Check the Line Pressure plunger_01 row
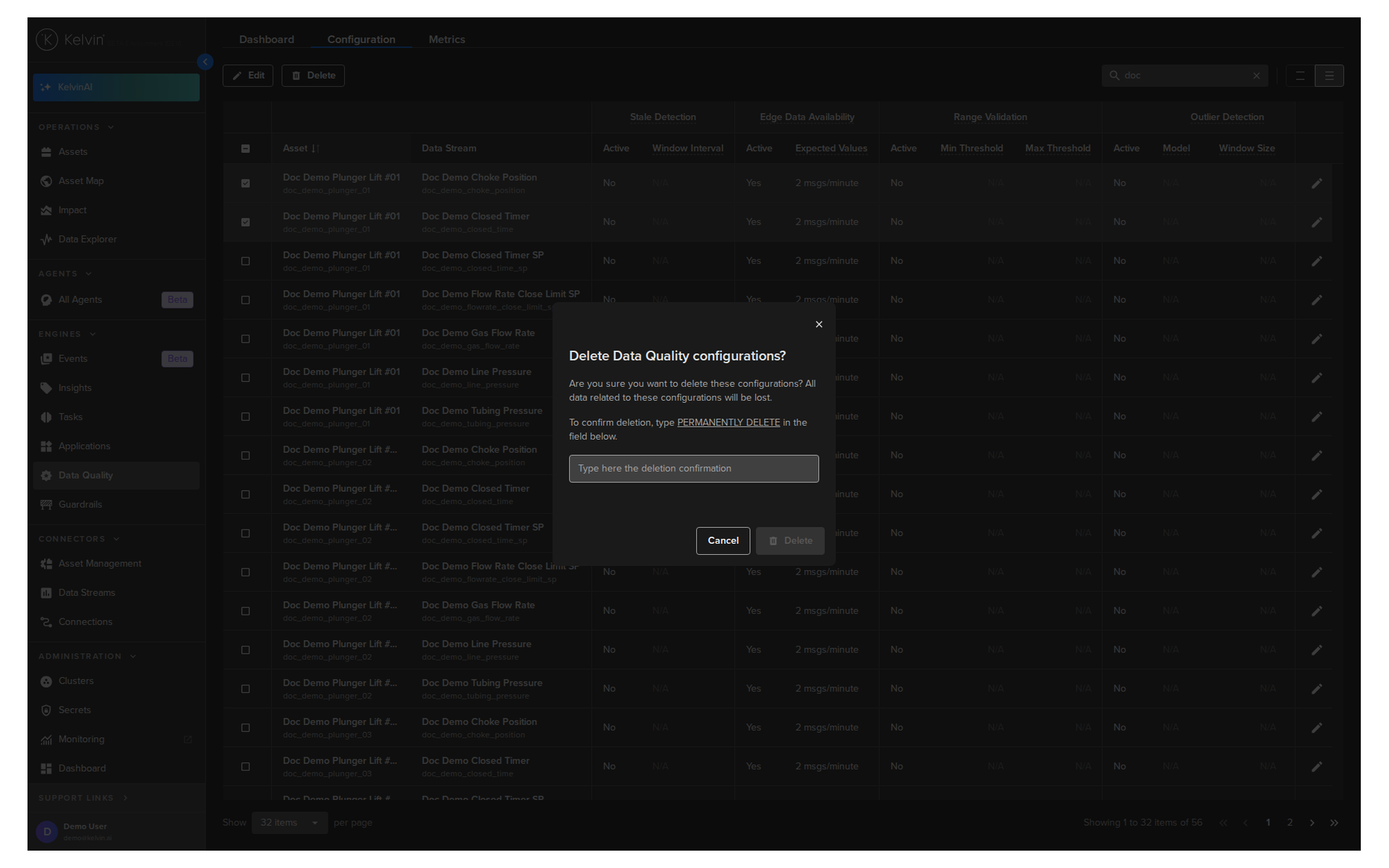This screenshot has height=868, width=1389. tap(245, 378)
